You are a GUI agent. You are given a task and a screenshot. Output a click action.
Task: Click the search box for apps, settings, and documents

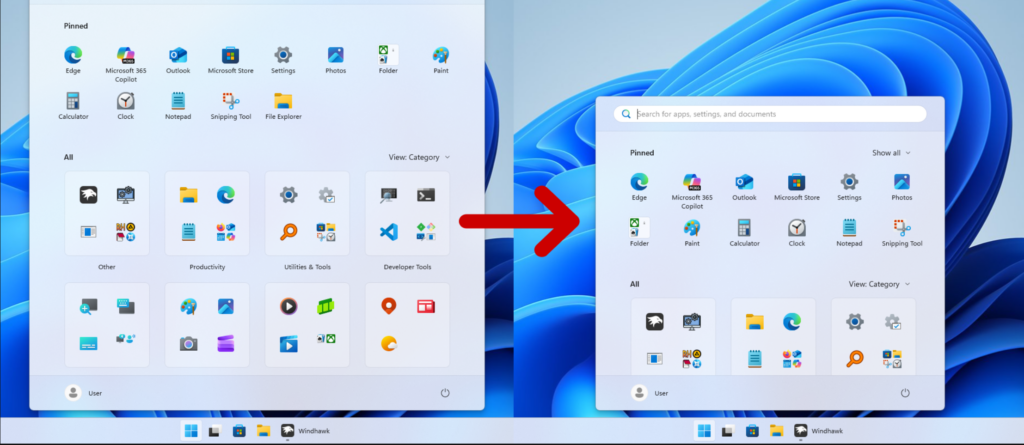tap(770, 114)
